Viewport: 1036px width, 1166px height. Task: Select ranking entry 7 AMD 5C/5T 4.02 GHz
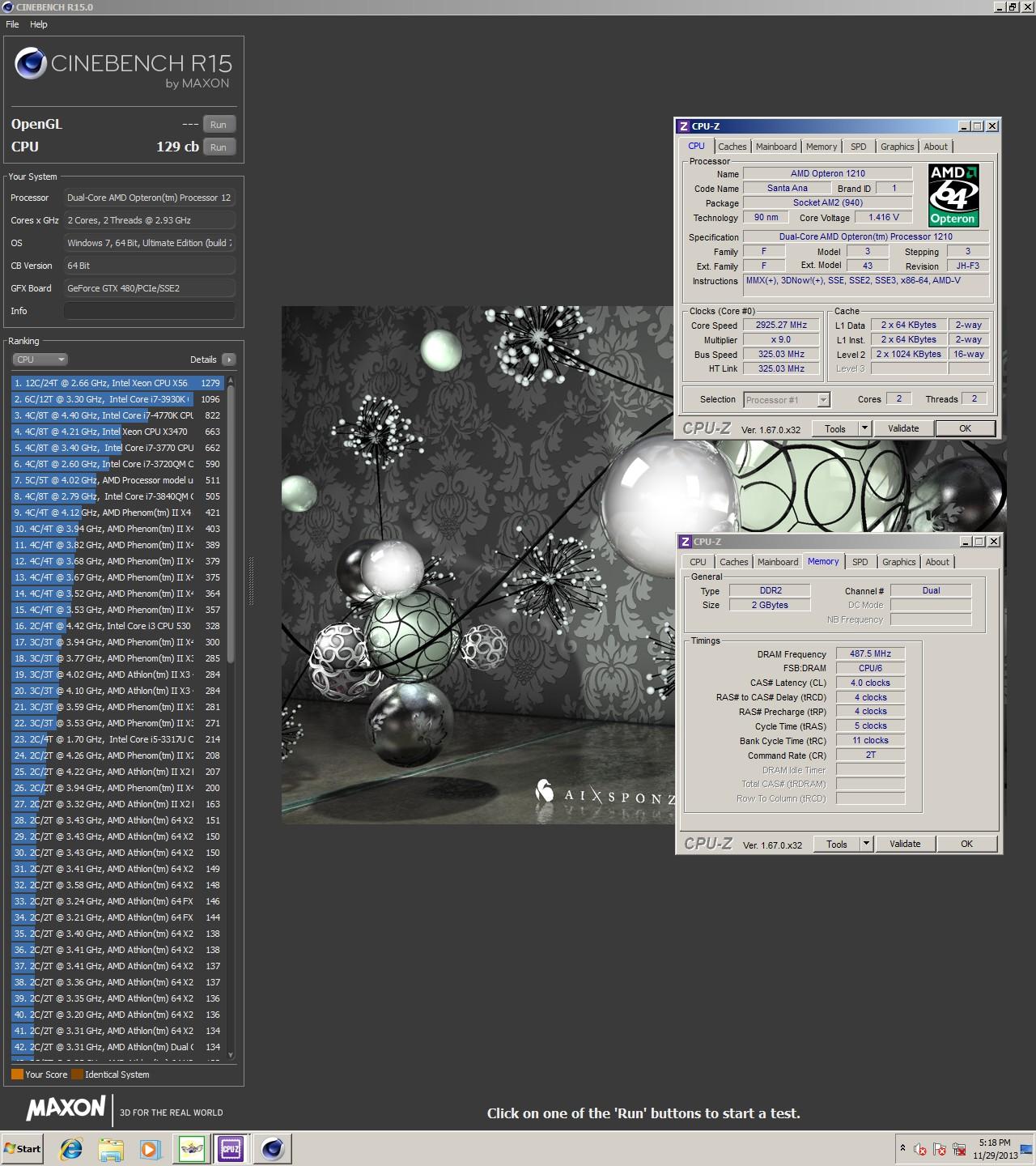(x=118, y=480)
